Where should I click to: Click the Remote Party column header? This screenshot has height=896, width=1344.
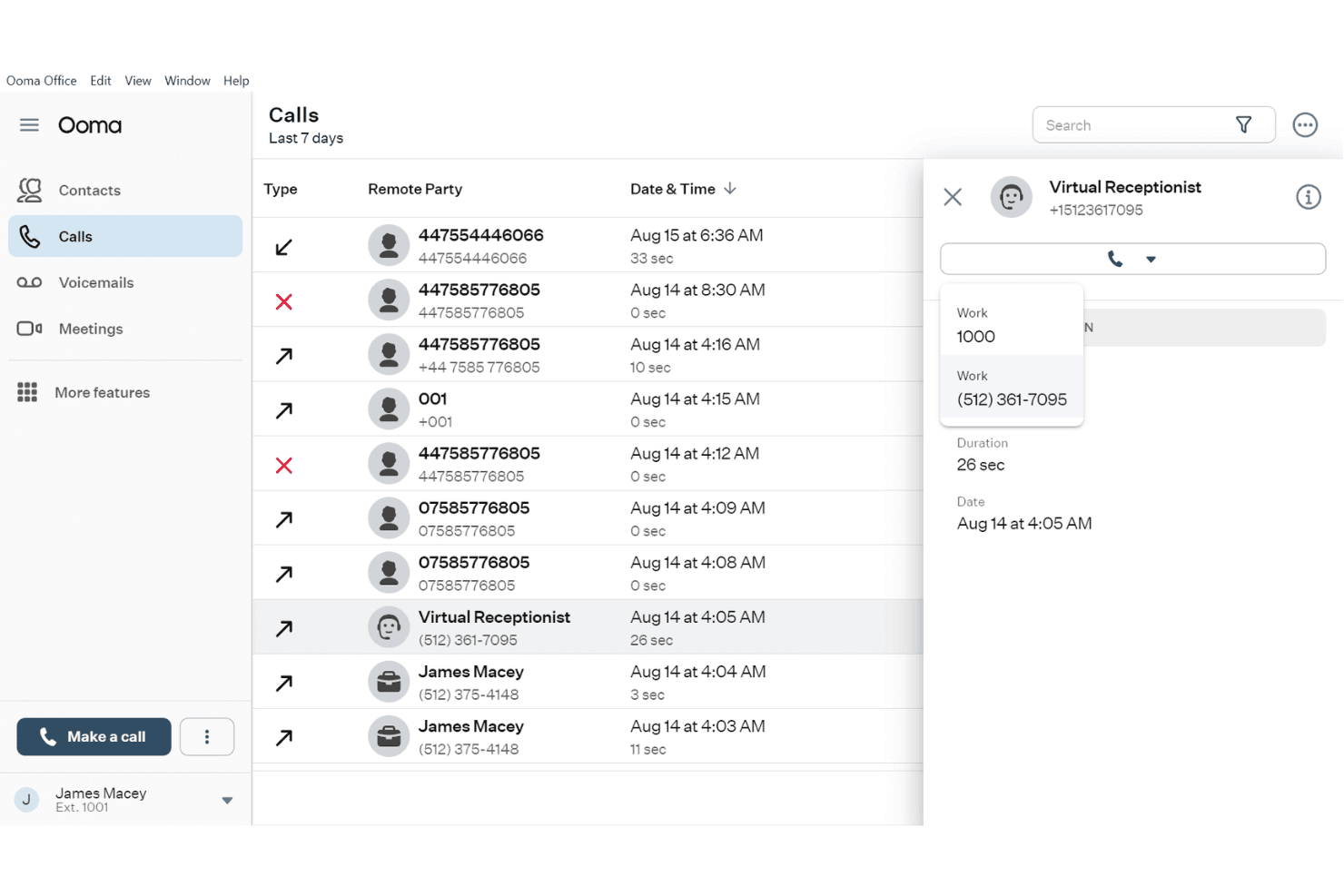(415, 189)
